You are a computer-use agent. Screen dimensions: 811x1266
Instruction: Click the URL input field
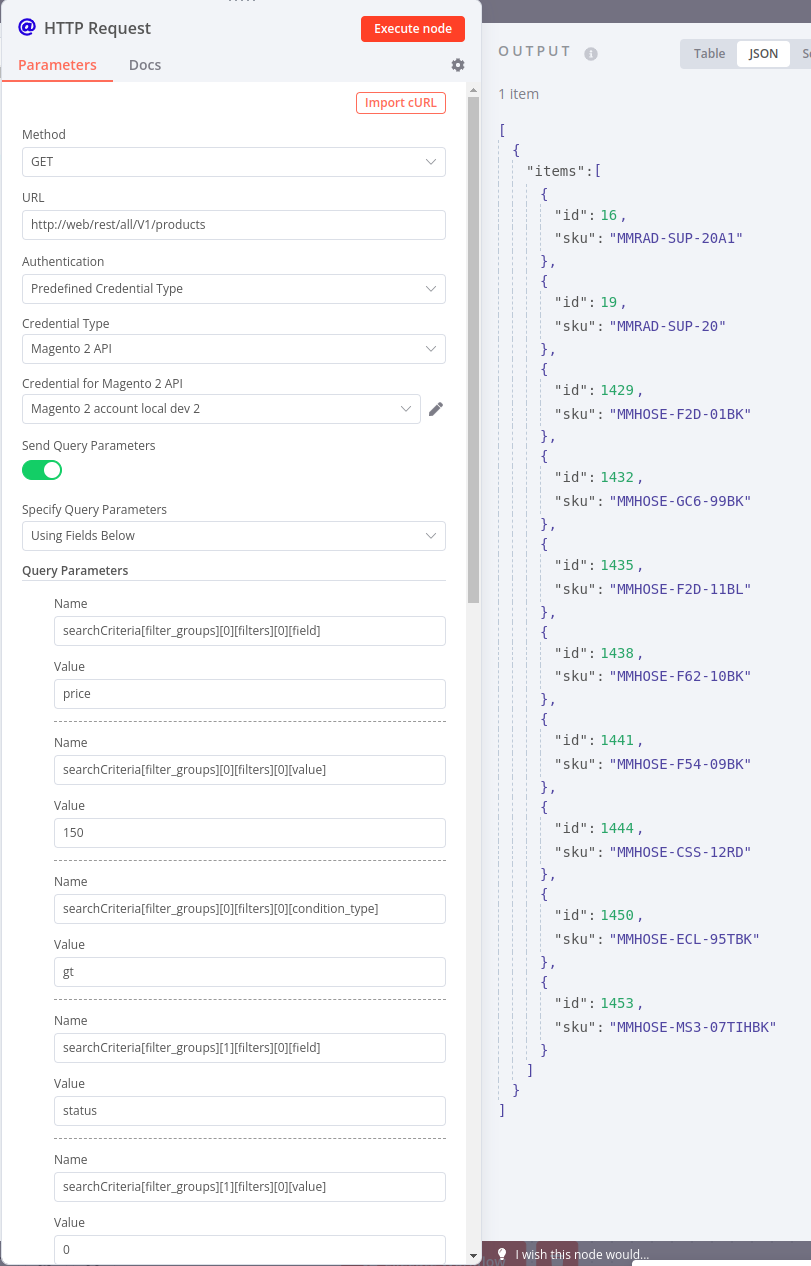pos(233,224)
